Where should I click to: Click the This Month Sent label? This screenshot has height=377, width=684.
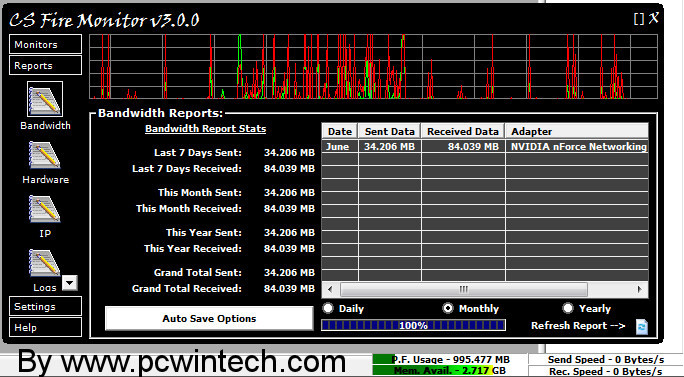click(x=200, y=192)
